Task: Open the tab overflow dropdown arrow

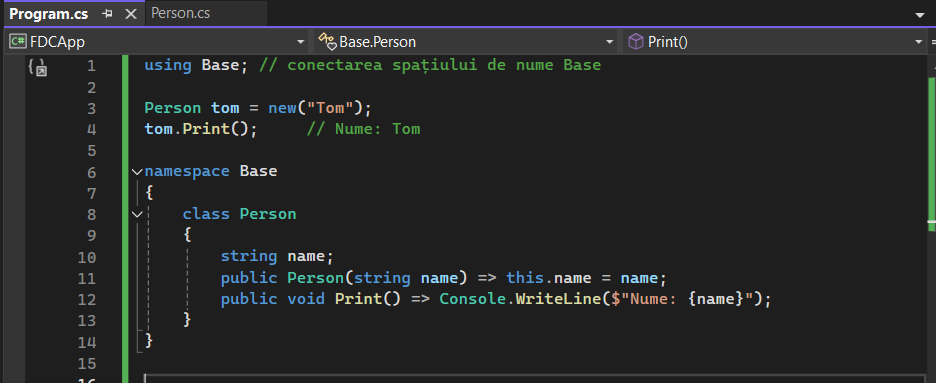Action: [x=919, y=15]
